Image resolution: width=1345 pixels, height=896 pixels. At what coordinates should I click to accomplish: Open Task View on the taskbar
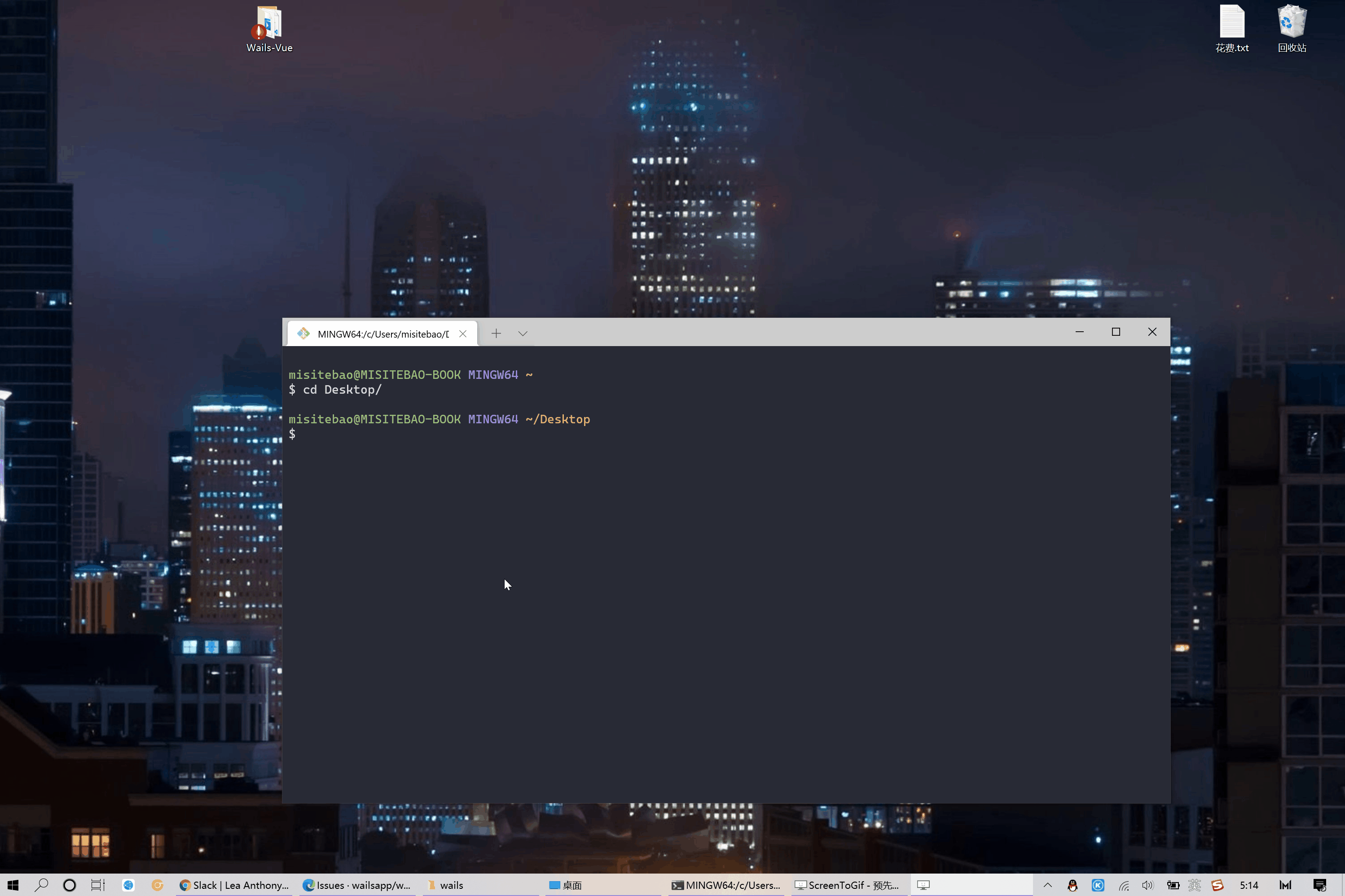[98, 885]
